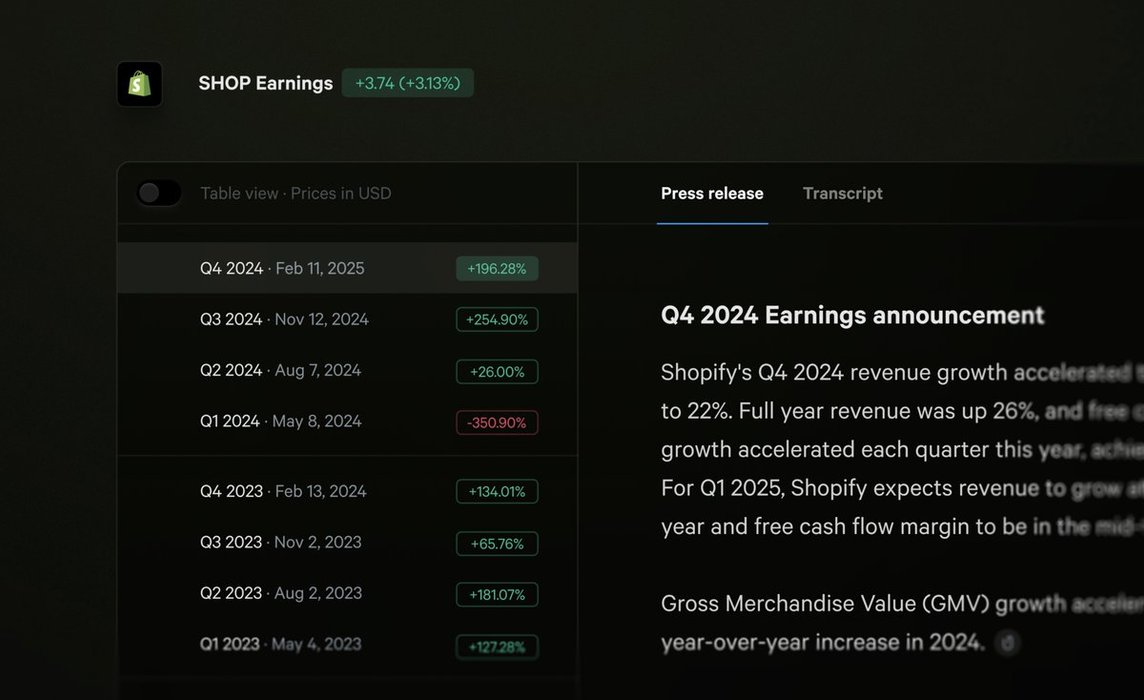Open Q3 2024 Nov 12, 2024 earnings
The height and width of the screenshot is (700, 1144).
click(284, 319)
